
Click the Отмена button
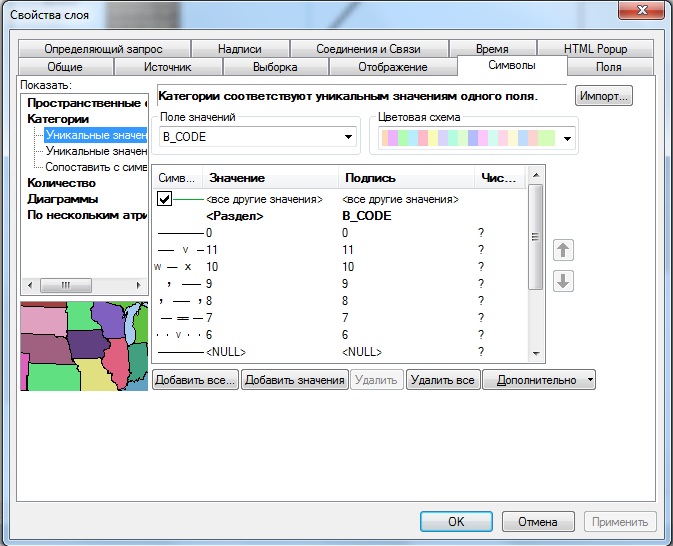[538, 522]
